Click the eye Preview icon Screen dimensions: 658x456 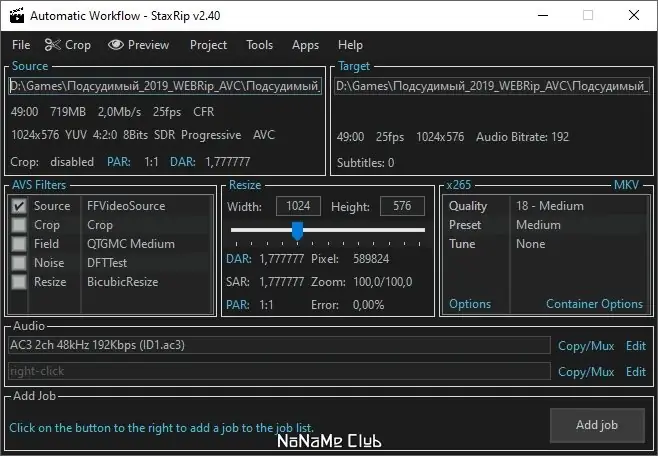click(116, 44)
